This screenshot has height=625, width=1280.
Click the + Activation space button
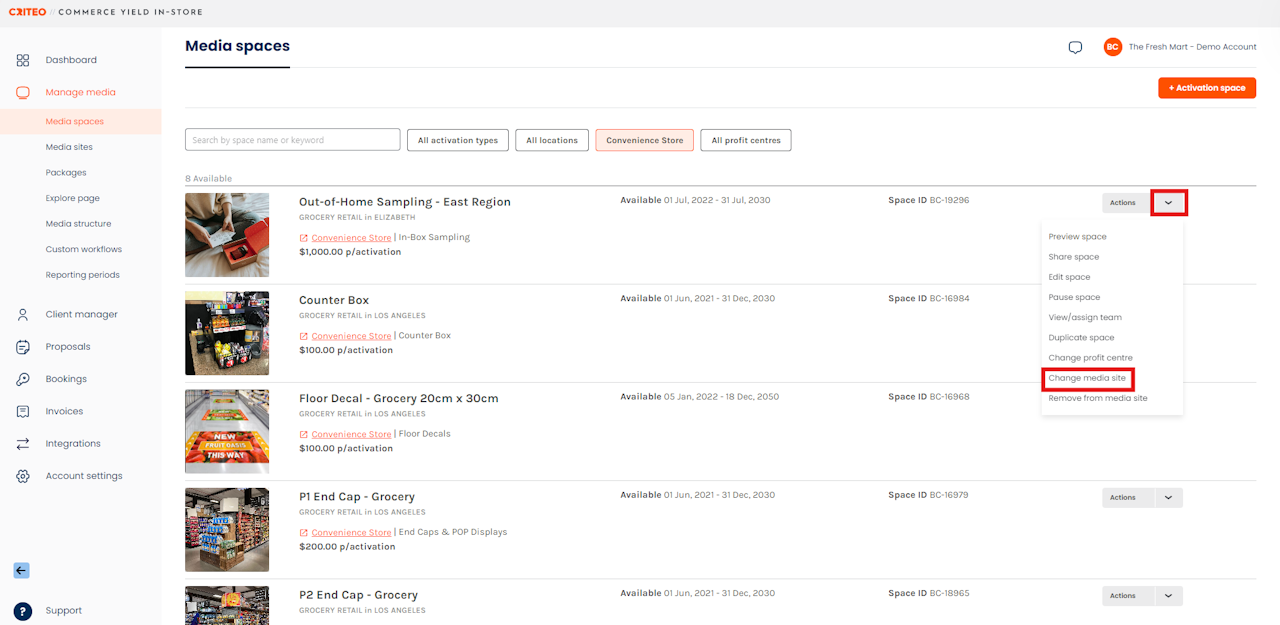point(1207,88)
